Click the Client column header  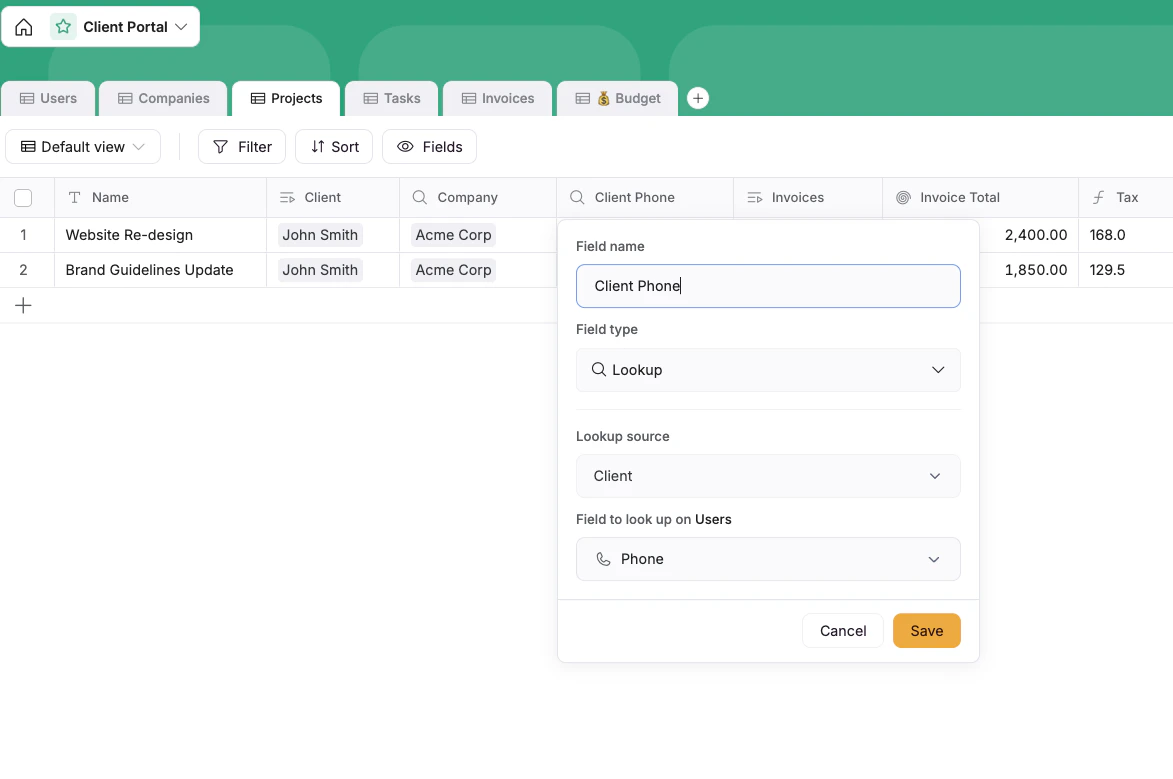(x=333, y=198)
